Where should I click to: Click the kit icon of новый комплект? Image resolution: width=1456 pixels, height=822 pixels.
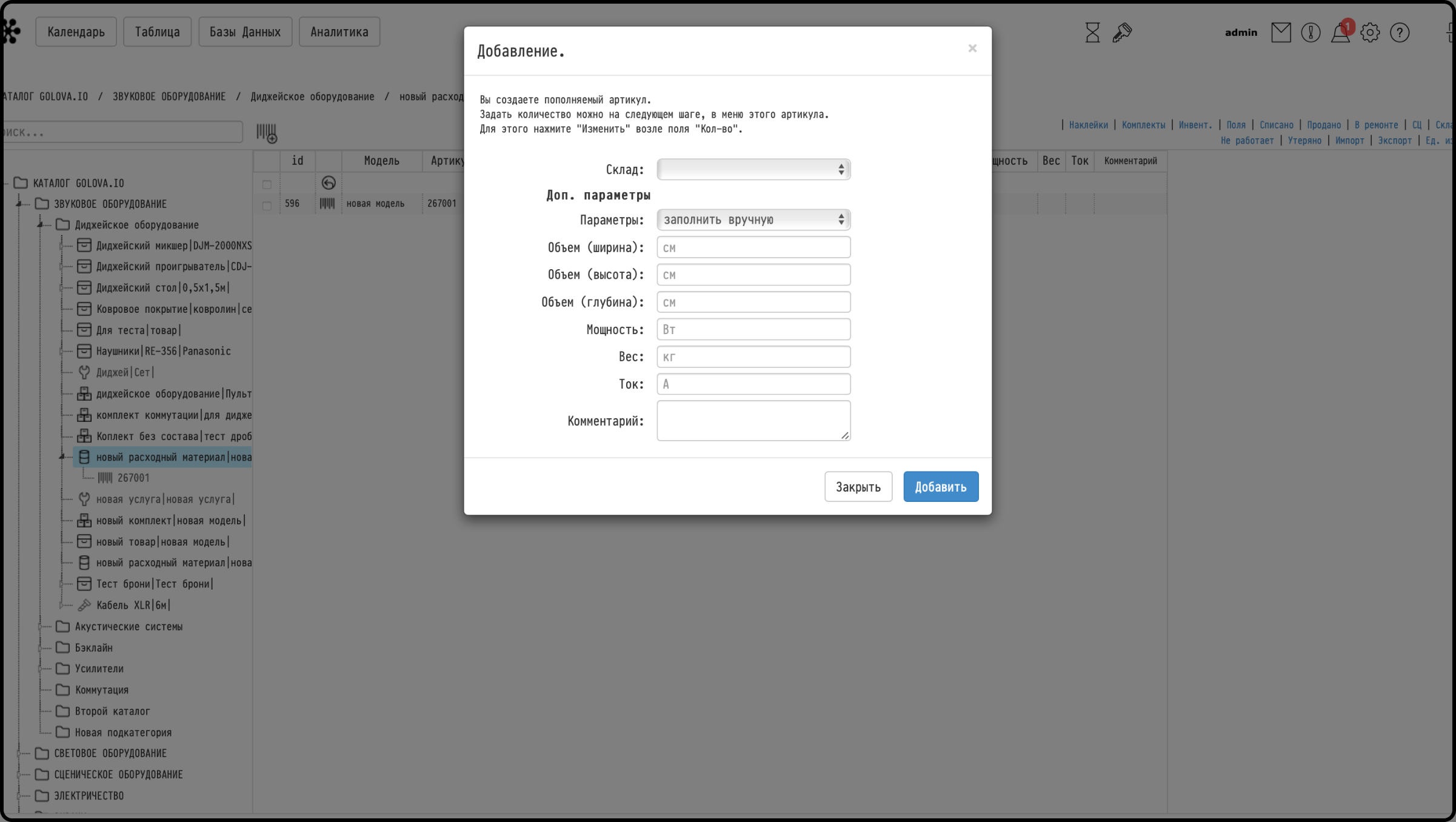coord(84,521)
